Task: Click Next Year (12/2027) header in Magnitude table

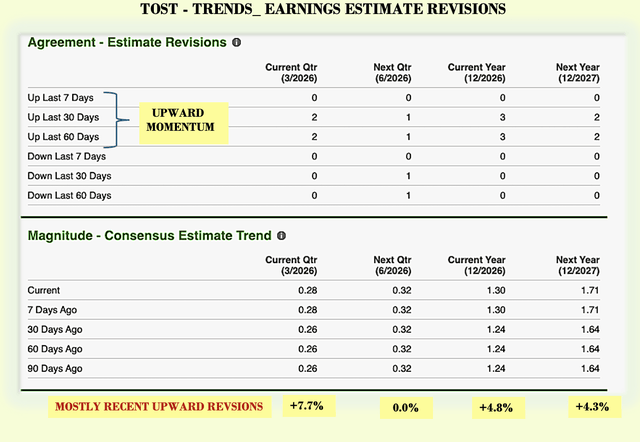Action: point(578,265)
